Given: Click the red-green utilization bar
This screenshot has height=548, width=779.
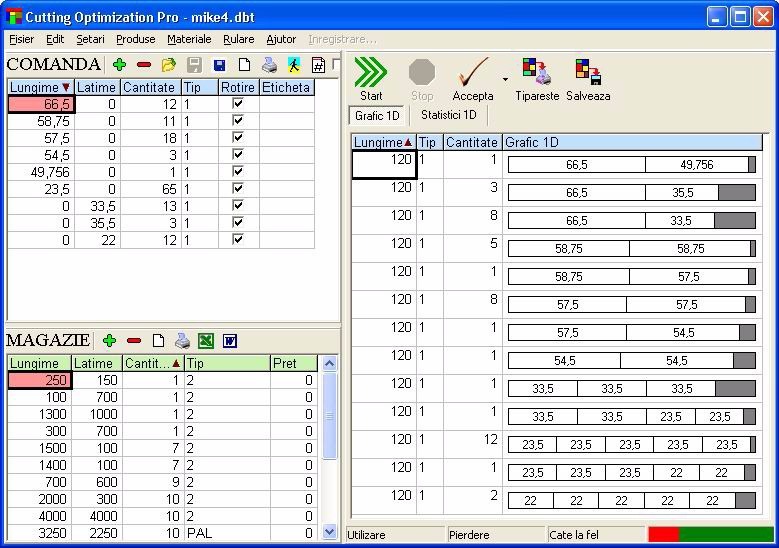Looking at the screenshot, I should click(x=711, y=535).
